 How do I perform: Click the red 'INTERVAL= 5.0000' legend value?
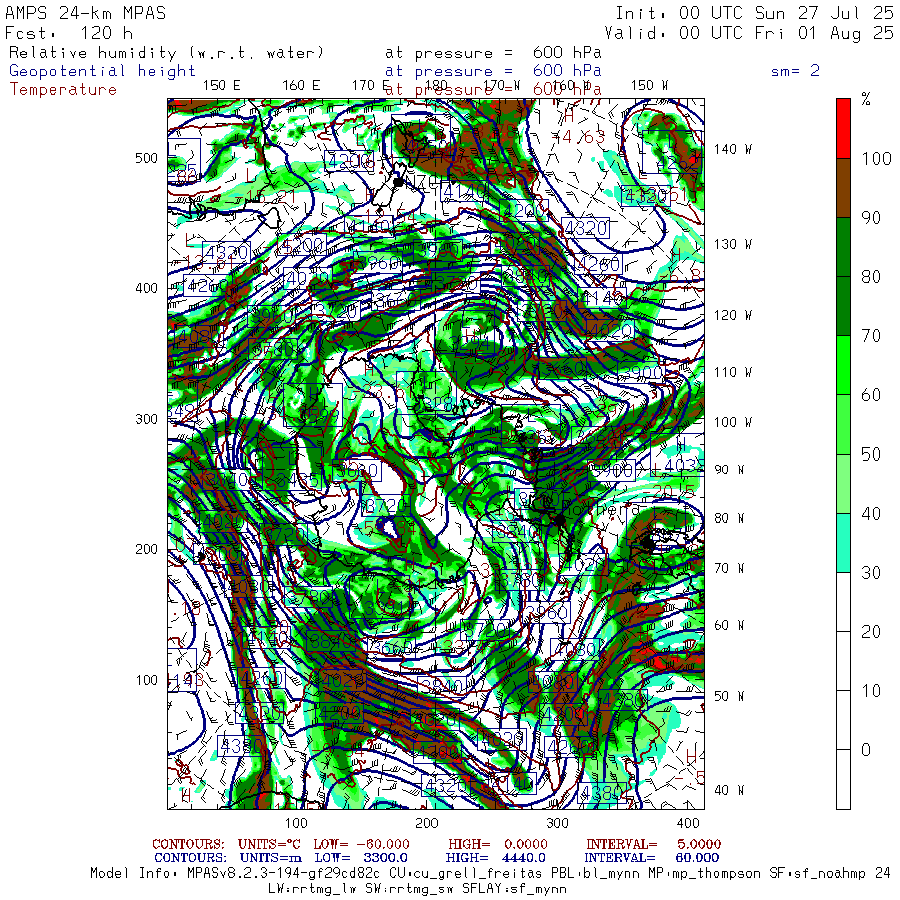[x=653, y=844]
